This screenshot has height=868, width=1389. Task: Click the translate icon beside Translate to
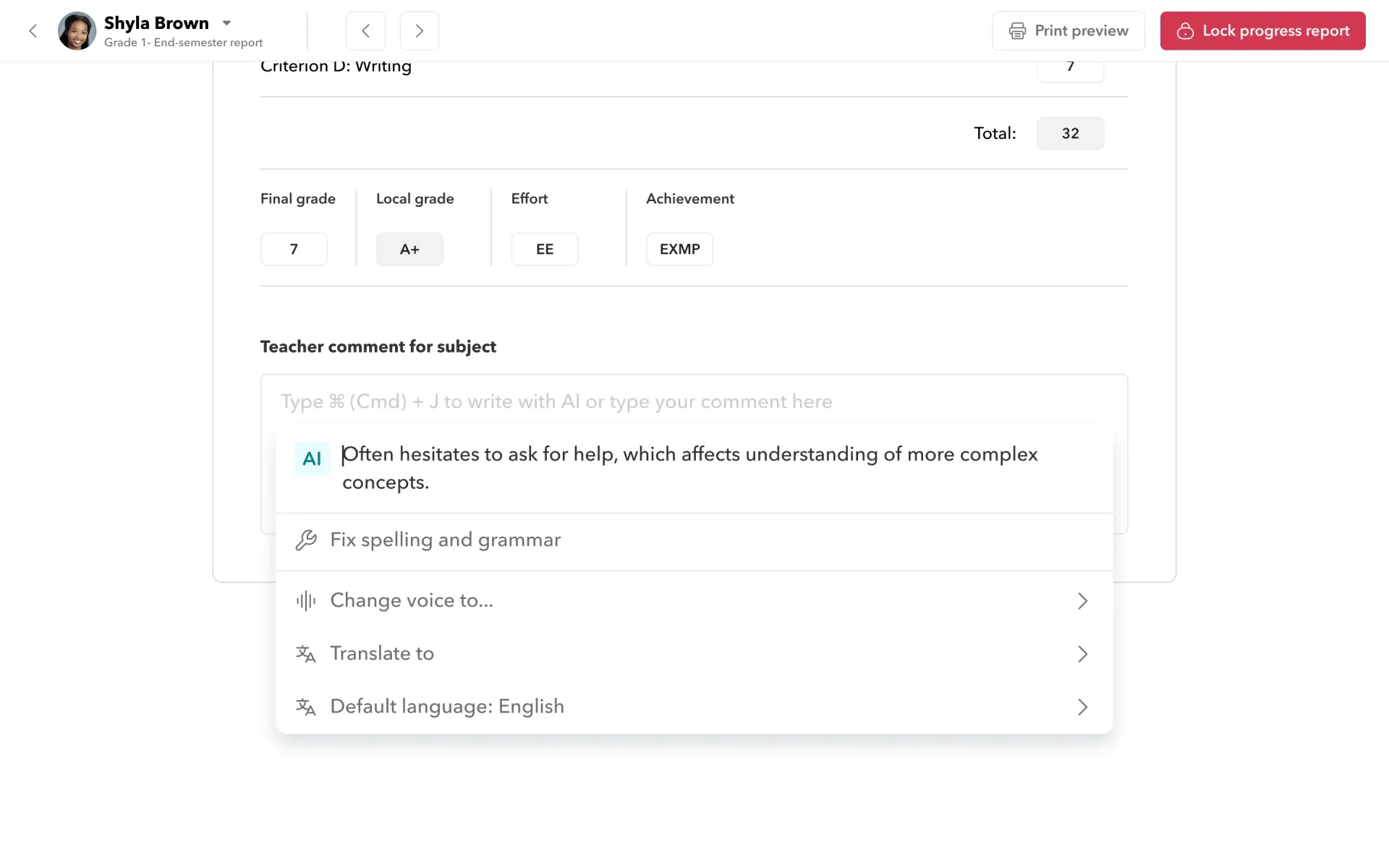point(306,654)
